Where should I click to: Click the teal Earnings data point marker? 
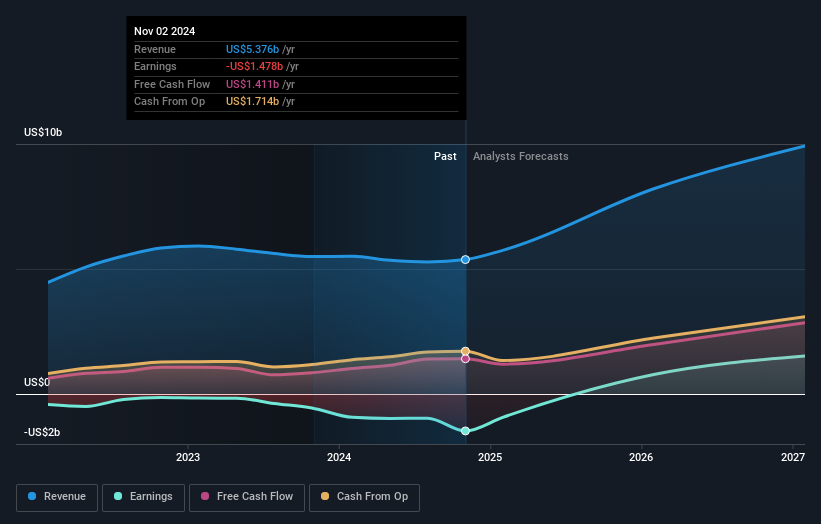(465, 431)
